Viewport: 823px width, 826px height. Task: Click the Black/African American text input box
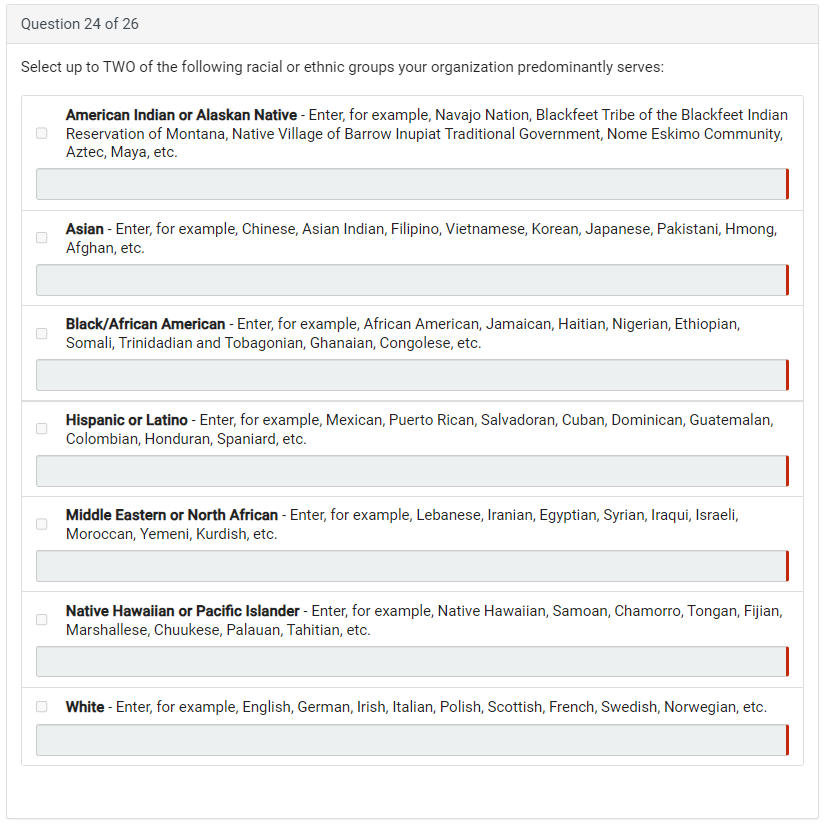pos(411,375)
